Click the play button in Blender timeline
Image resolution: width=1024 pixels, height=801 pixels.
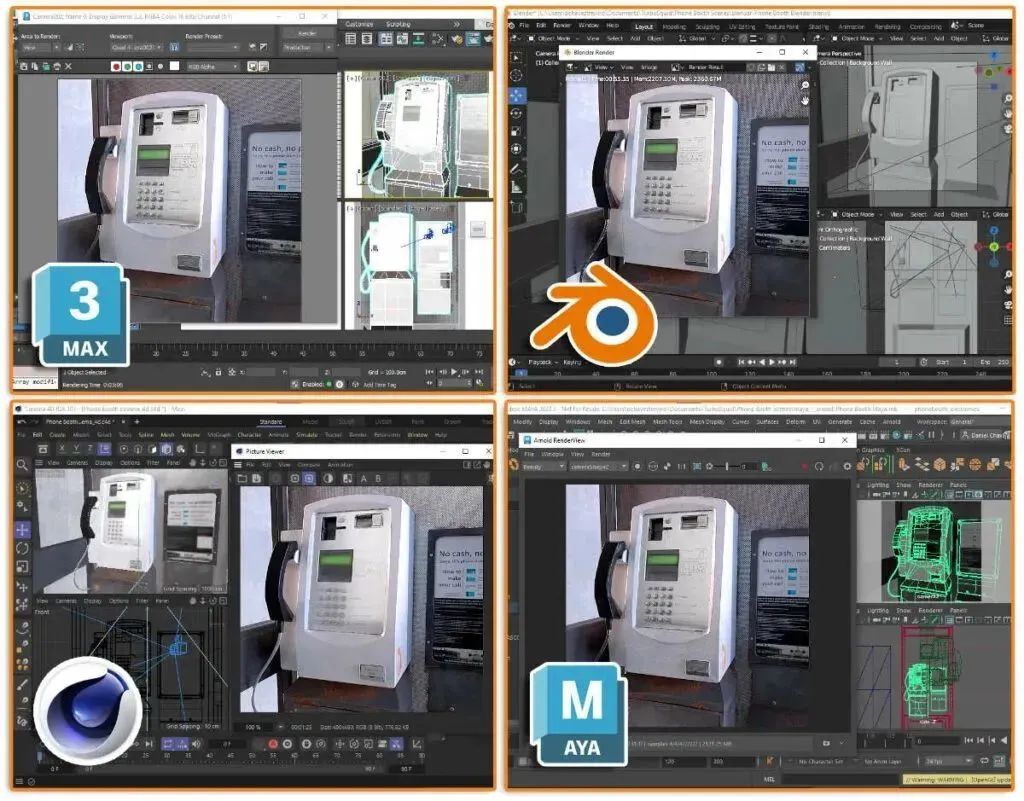(772, 362)
